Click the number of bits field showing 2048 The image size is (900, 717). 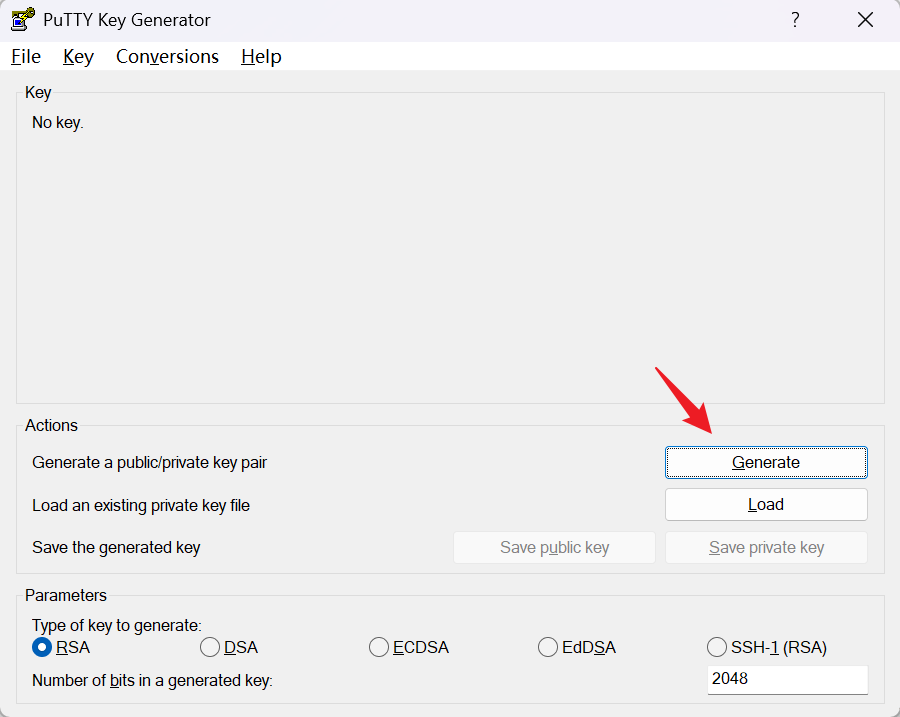click(788, 680)
